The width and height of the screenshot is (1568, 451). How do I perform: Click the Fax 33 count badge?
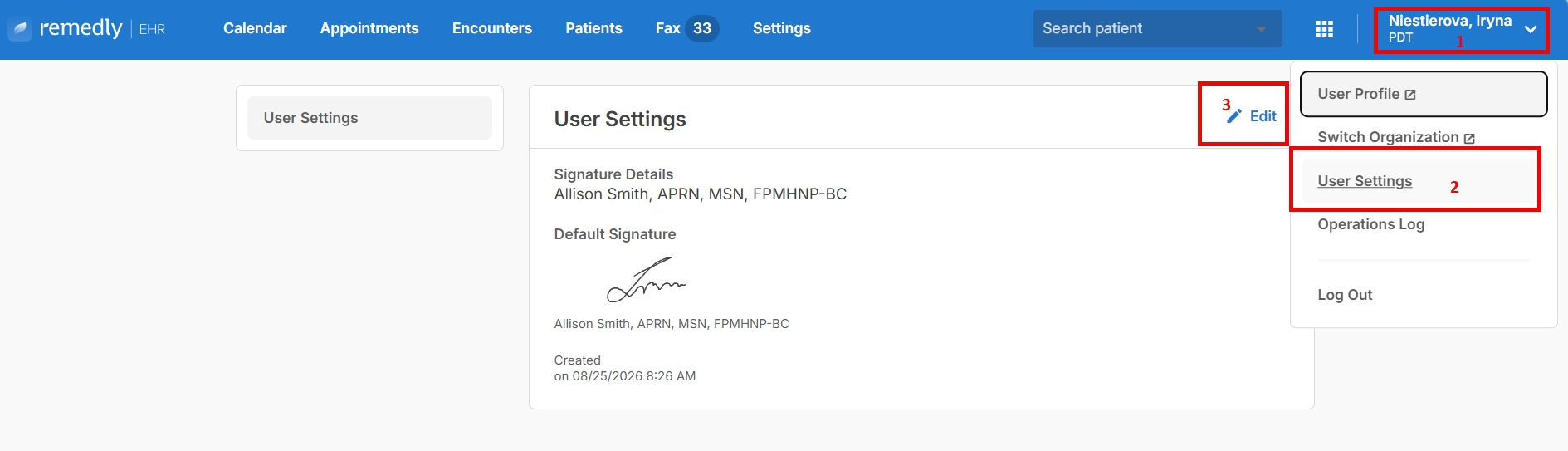702,28
